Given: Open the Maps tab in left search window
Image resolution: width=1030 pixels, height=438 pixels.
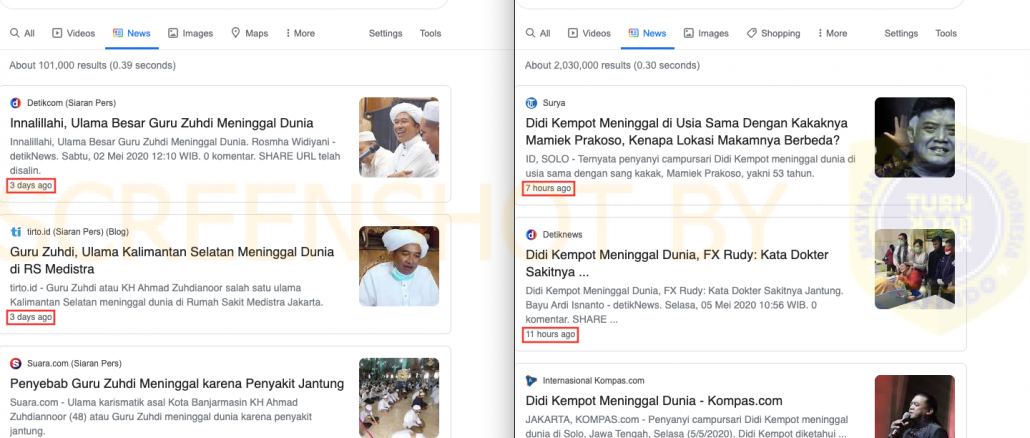Looking at the screenshot, I should (250, 33).
